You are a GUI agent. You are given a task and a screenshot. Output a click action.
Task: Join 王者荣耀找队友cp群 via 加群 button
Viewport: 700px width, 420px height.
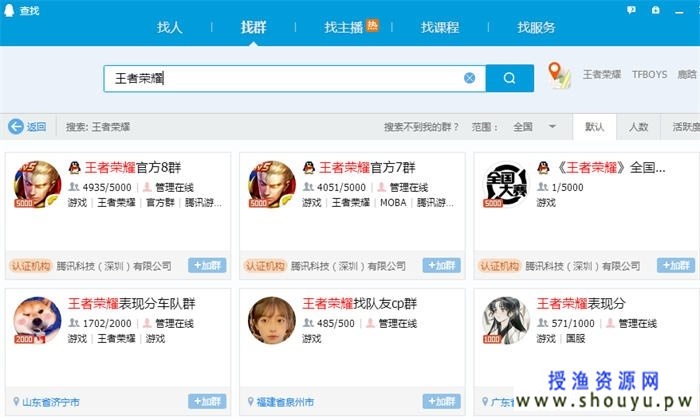tap(441, 401)
